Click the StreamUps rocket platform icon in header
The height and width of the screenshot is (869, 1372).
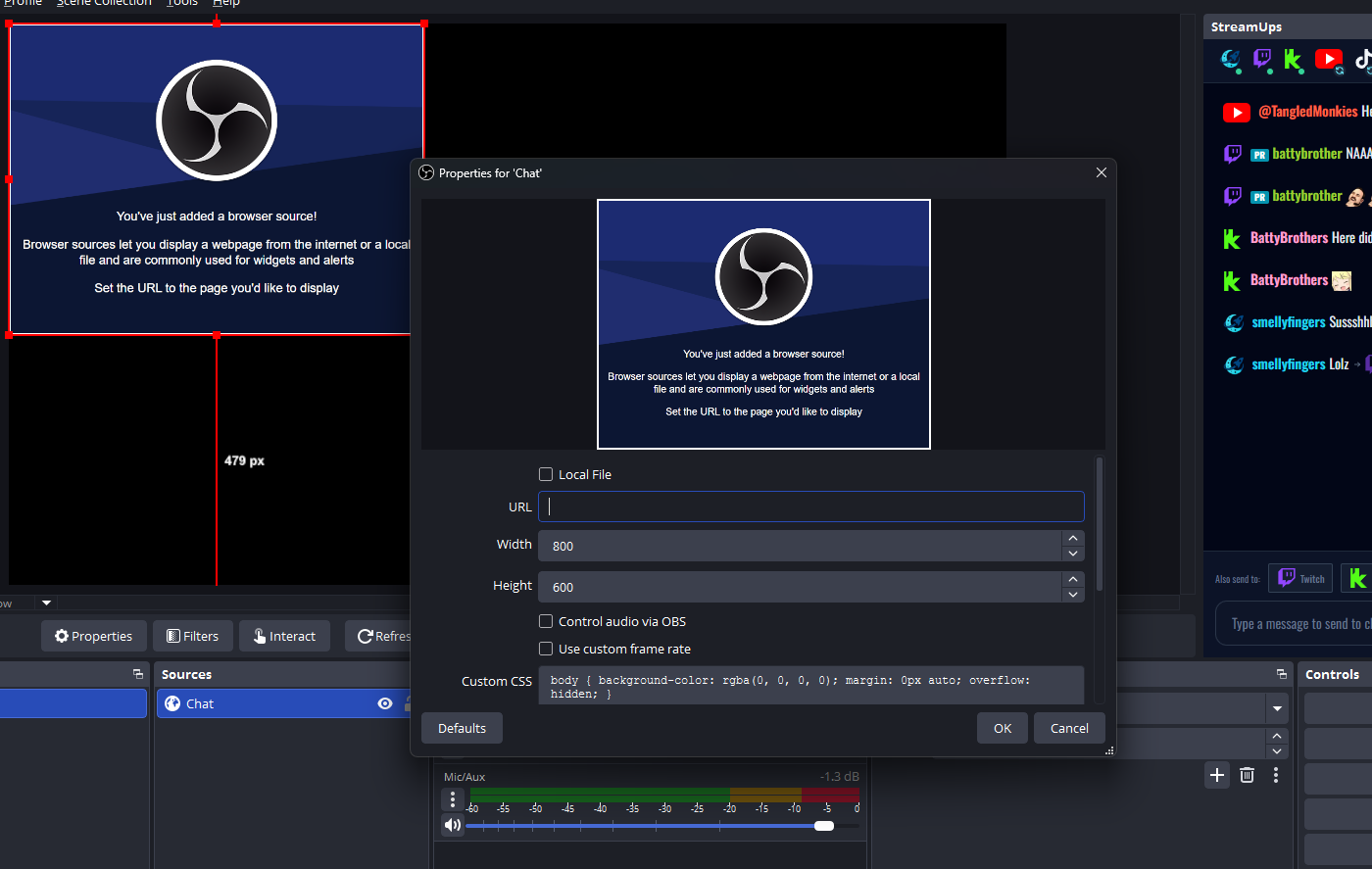1231,60
